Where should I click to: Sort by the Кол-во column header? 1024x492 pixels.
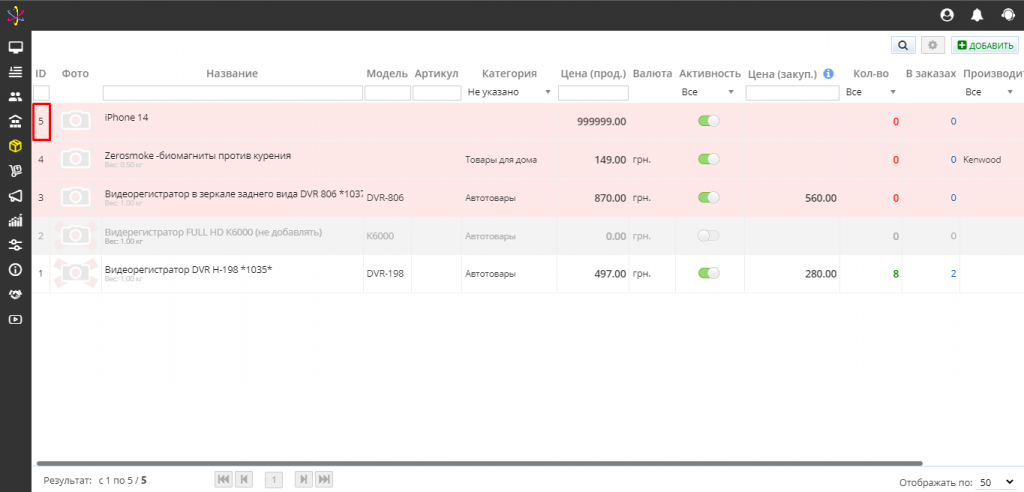pyautogui.click(x=871, y=74)
